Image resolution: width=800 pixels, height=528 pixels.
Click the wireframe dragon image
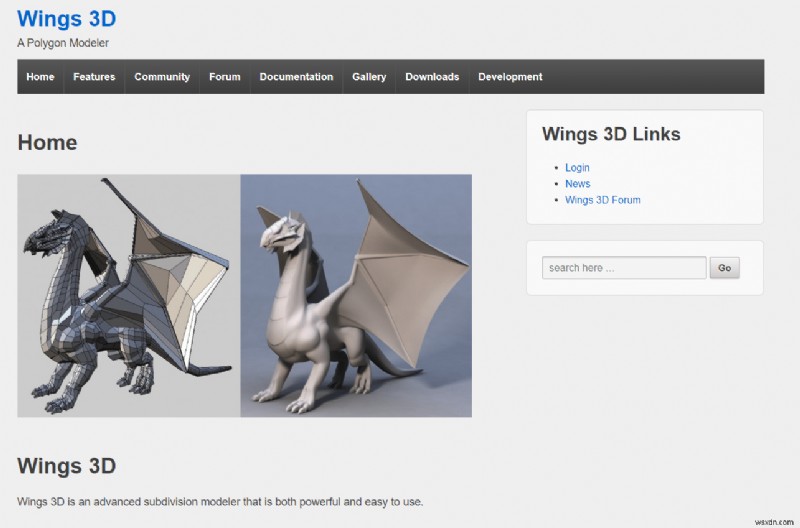129,296
